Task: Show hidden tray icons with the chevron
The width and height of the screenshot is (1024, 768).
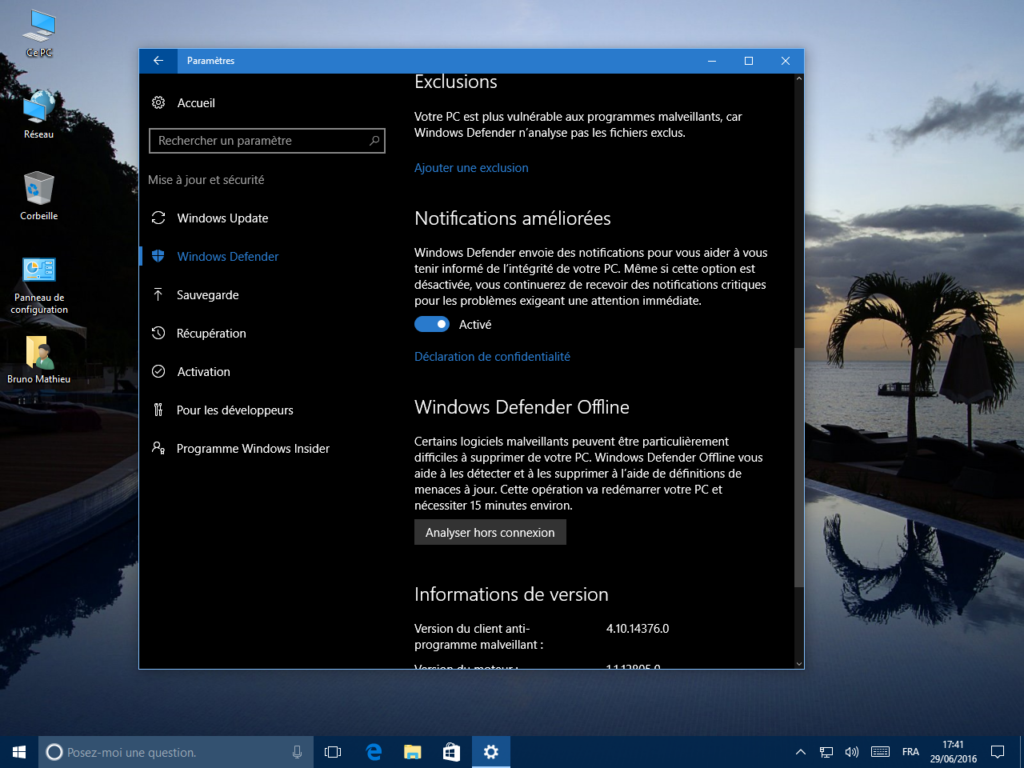Action: tap(800, 751)
